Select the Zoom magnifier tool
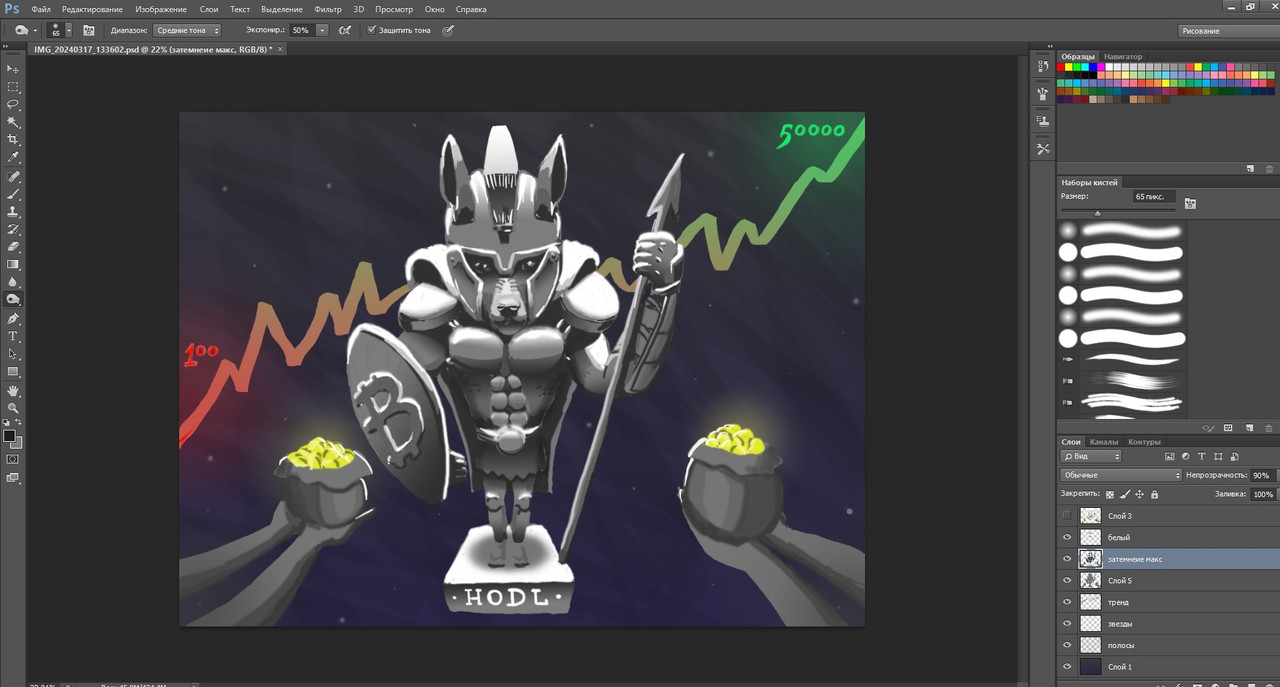The height and width of the screenshot is (687, 1280). (x=13, y=408)
